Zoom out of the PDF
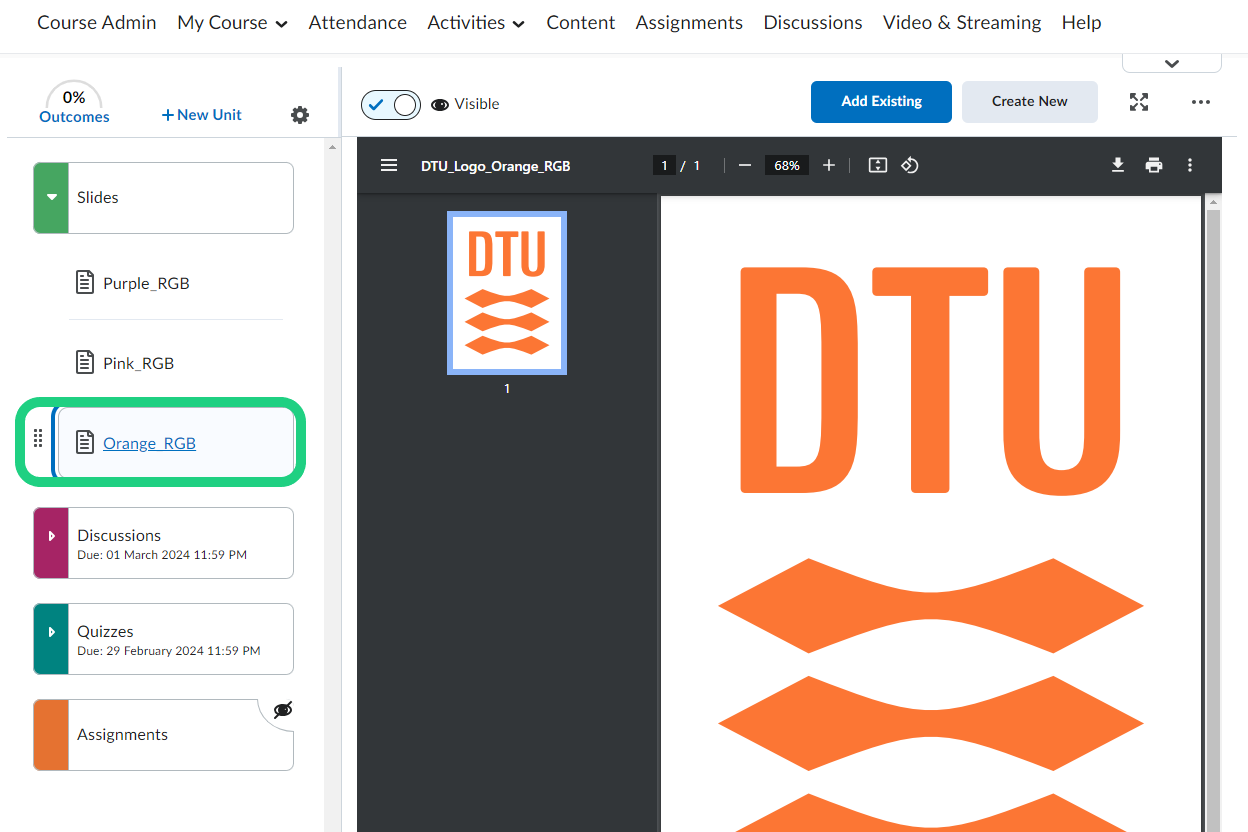1248x832 pixels. (x=744, y=166)
